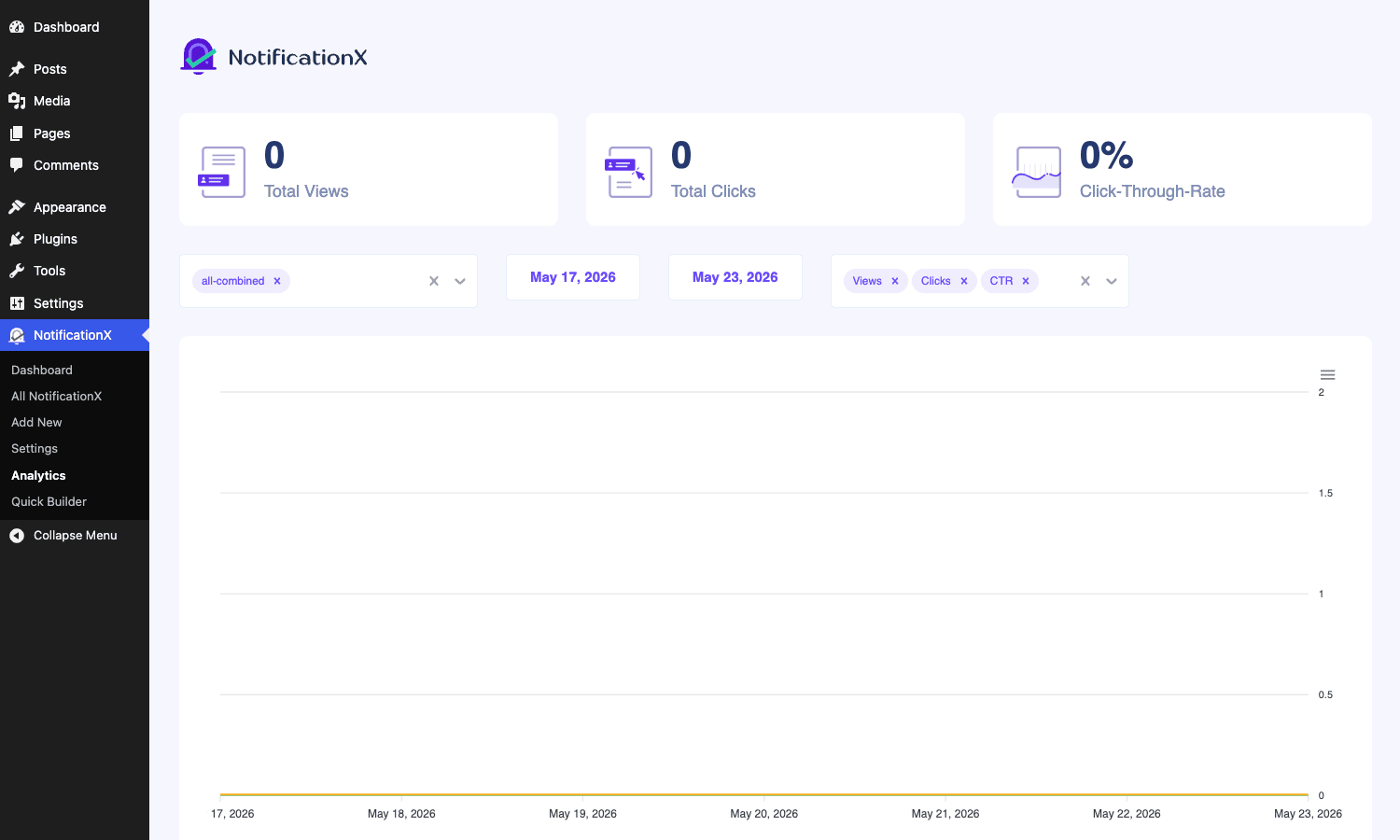The width and height of the screenshot is (1400, 840).
Task: Click the May 18, 2026 axis label
Action: coord(401,814)
